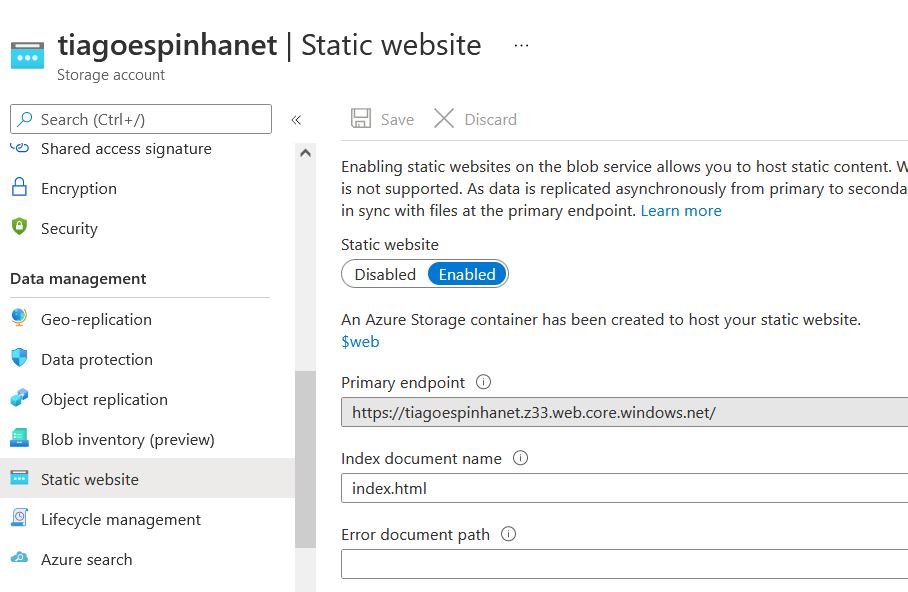
Task: Focus the Search (Ctrl+/) box
Action: pyautogui.click(x=141, y=119)
